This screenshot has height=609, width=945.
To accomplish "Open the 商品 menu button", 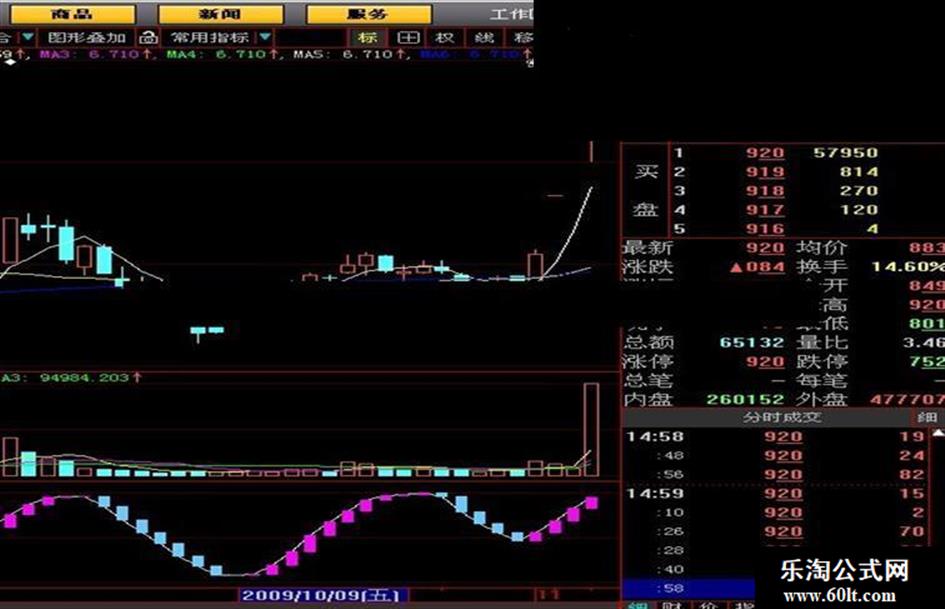I will coord(72,14).
